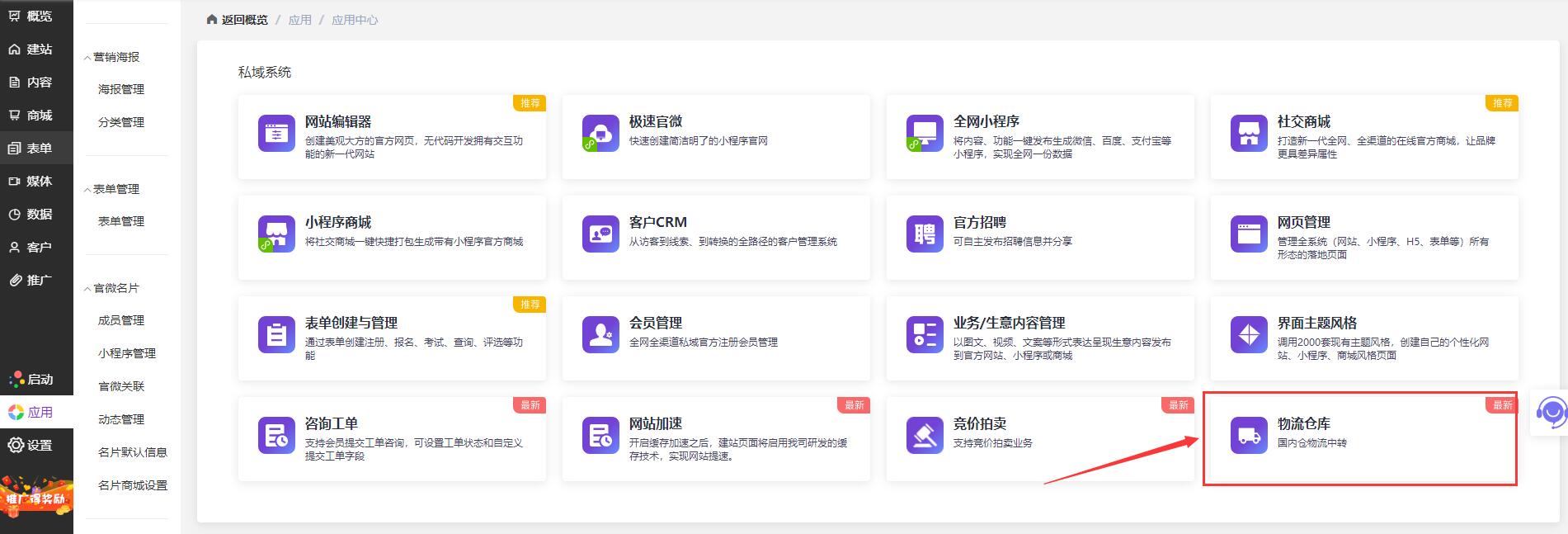This screenshot has height=534, width=1568.
Task: Open the 极速官微 card title
Action: click(656, 121)
